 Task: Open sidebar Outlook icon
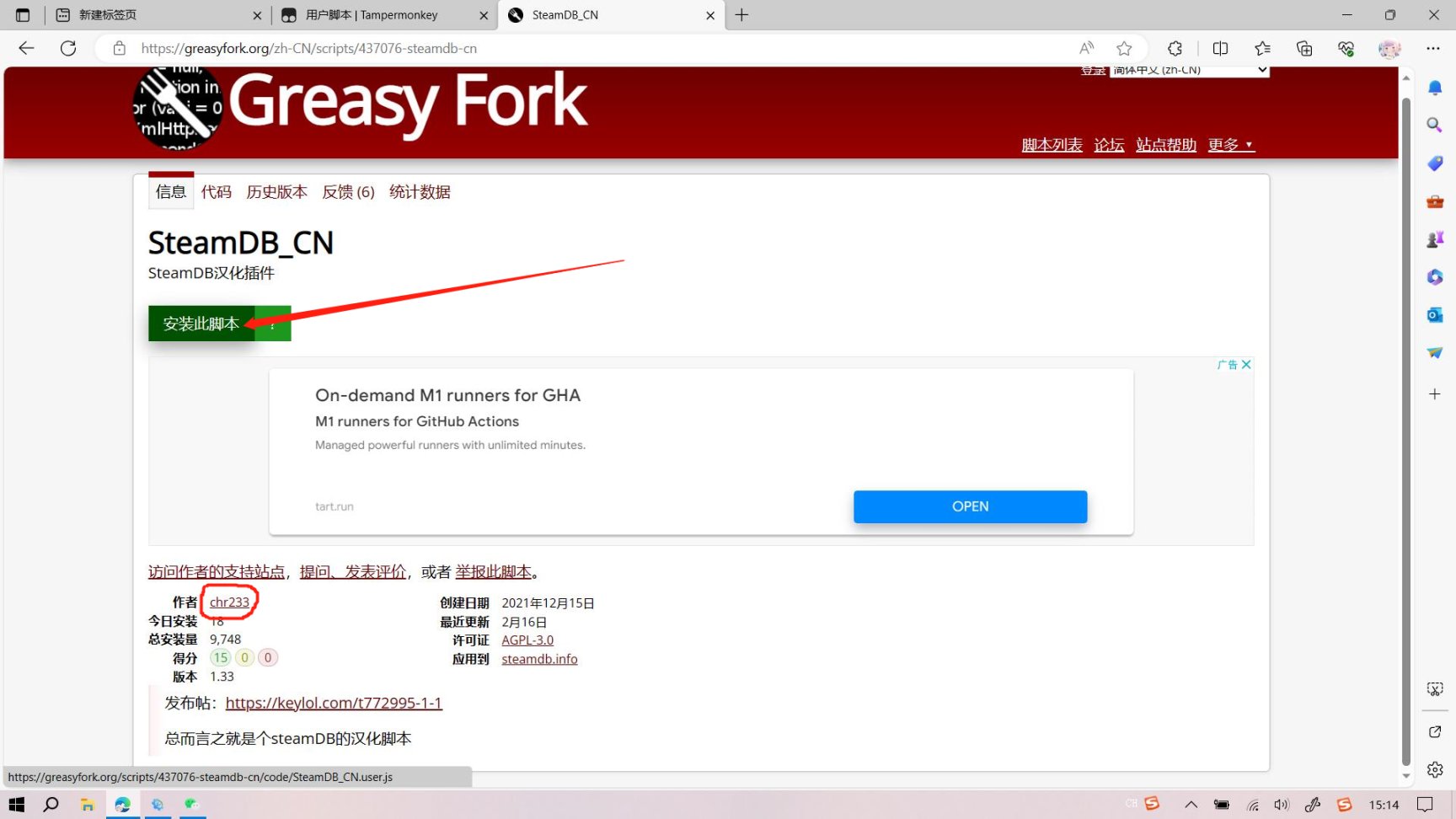click(1435, 315)
